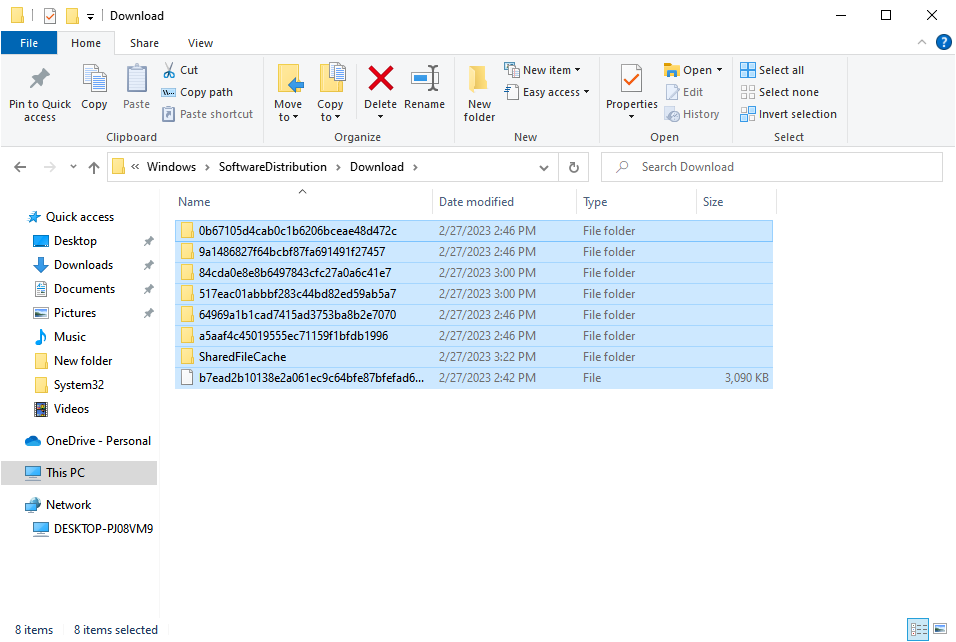Open Desktop in Quick access
The image size is (956, 642).
(75, 241)
